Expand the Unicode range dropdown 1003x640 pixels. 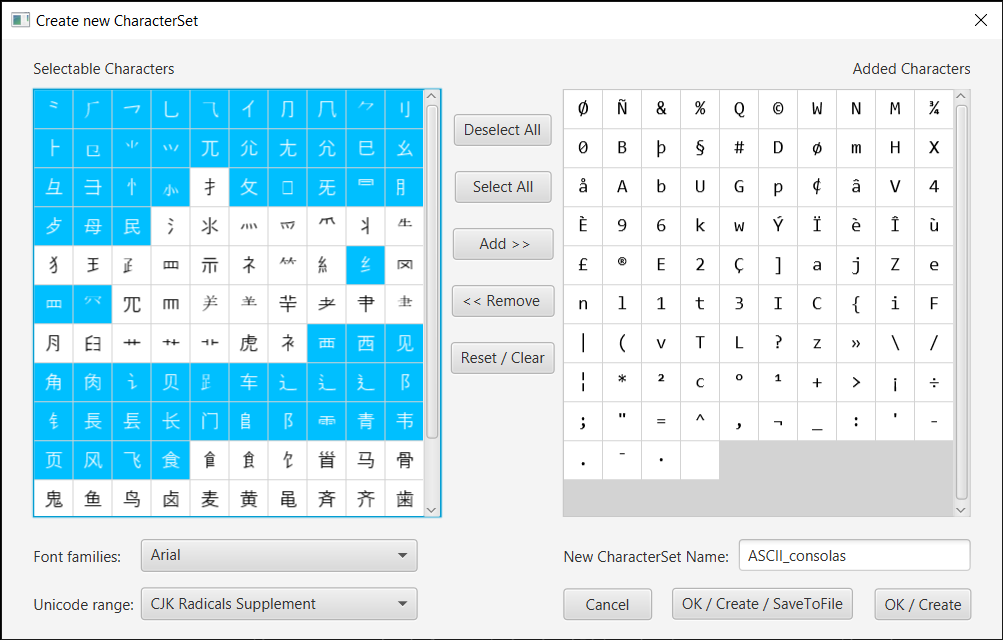click(x=279, y=604)
